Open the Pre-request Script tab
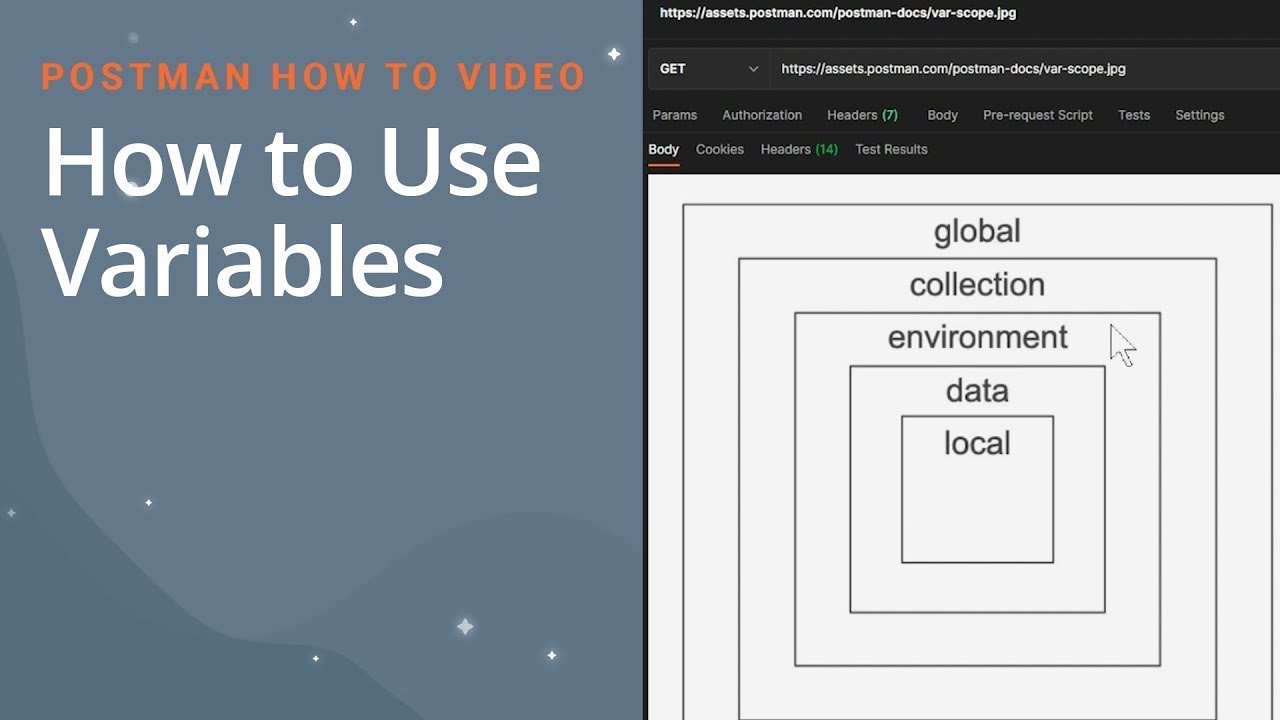The height and width of the screenshot is (720, 1280). pyautogui.click(x=1038, y=115)
